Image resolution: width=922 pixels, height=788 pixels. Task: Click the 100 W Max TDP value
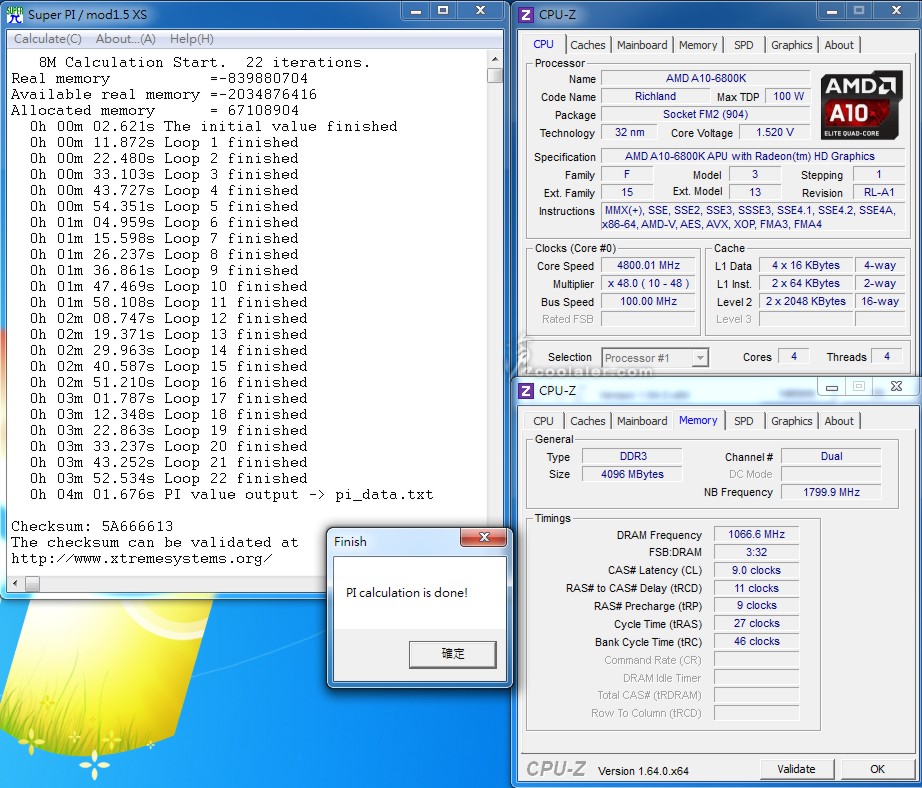pyautogui.click(x=788, y=96)
